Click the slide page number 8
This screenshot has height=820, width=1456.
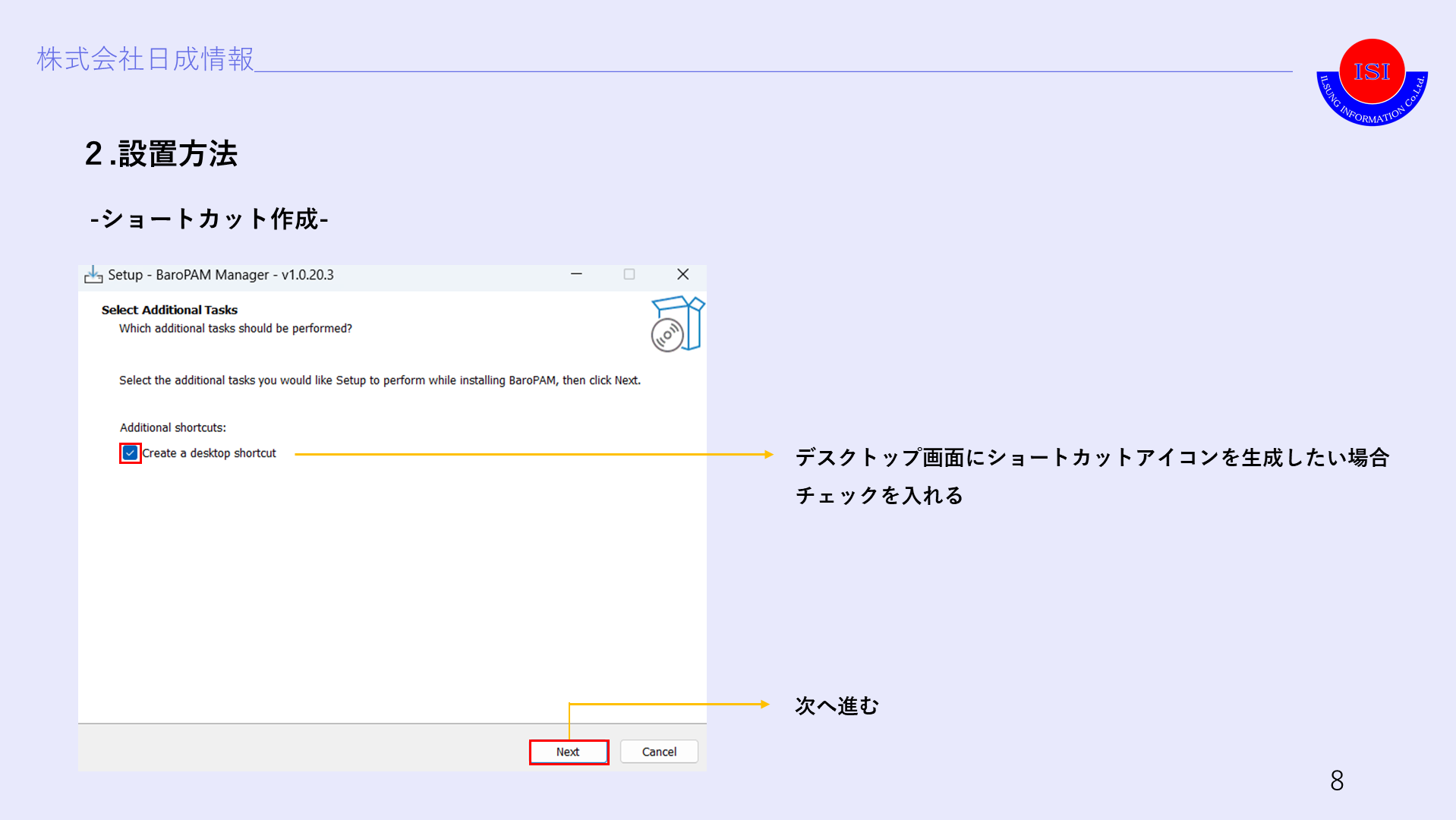1337,781
